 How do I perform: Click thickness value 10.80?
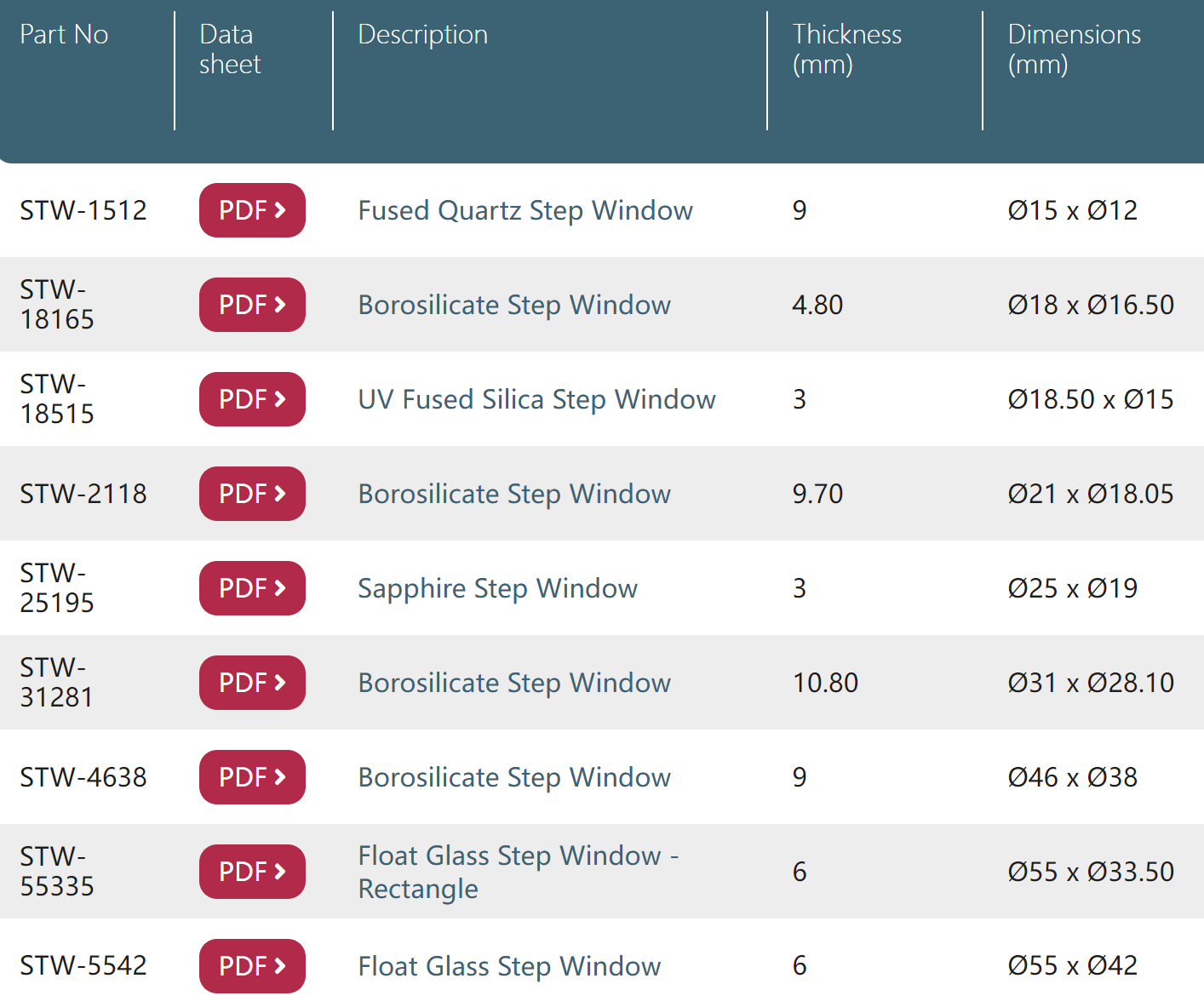(x=825, y=683)
